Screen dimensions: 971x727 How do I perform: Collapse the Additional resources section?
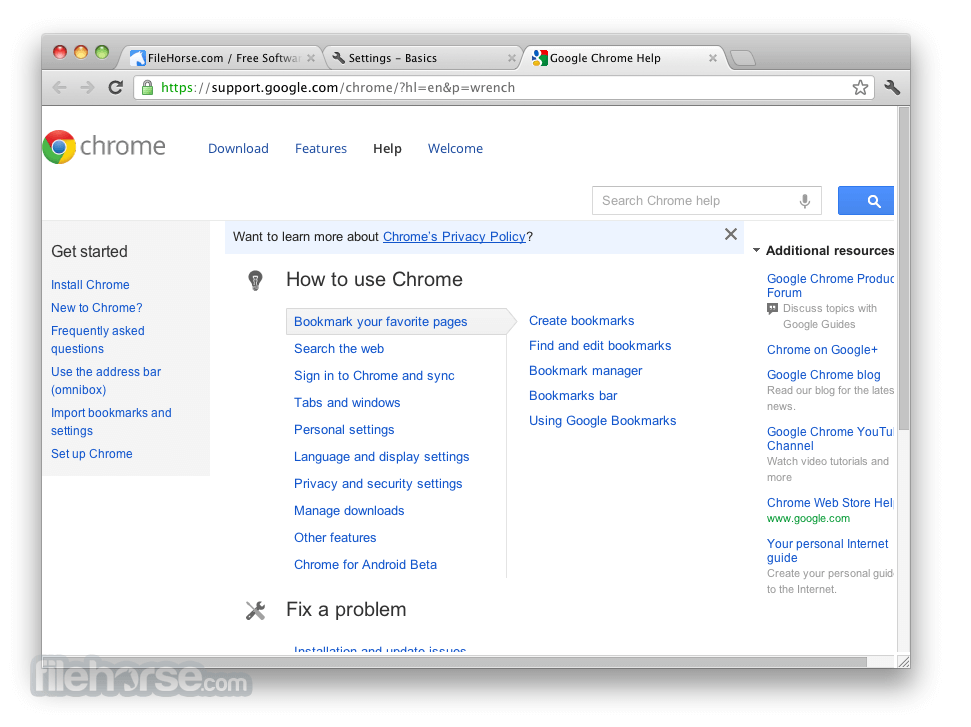pos(756,251)
